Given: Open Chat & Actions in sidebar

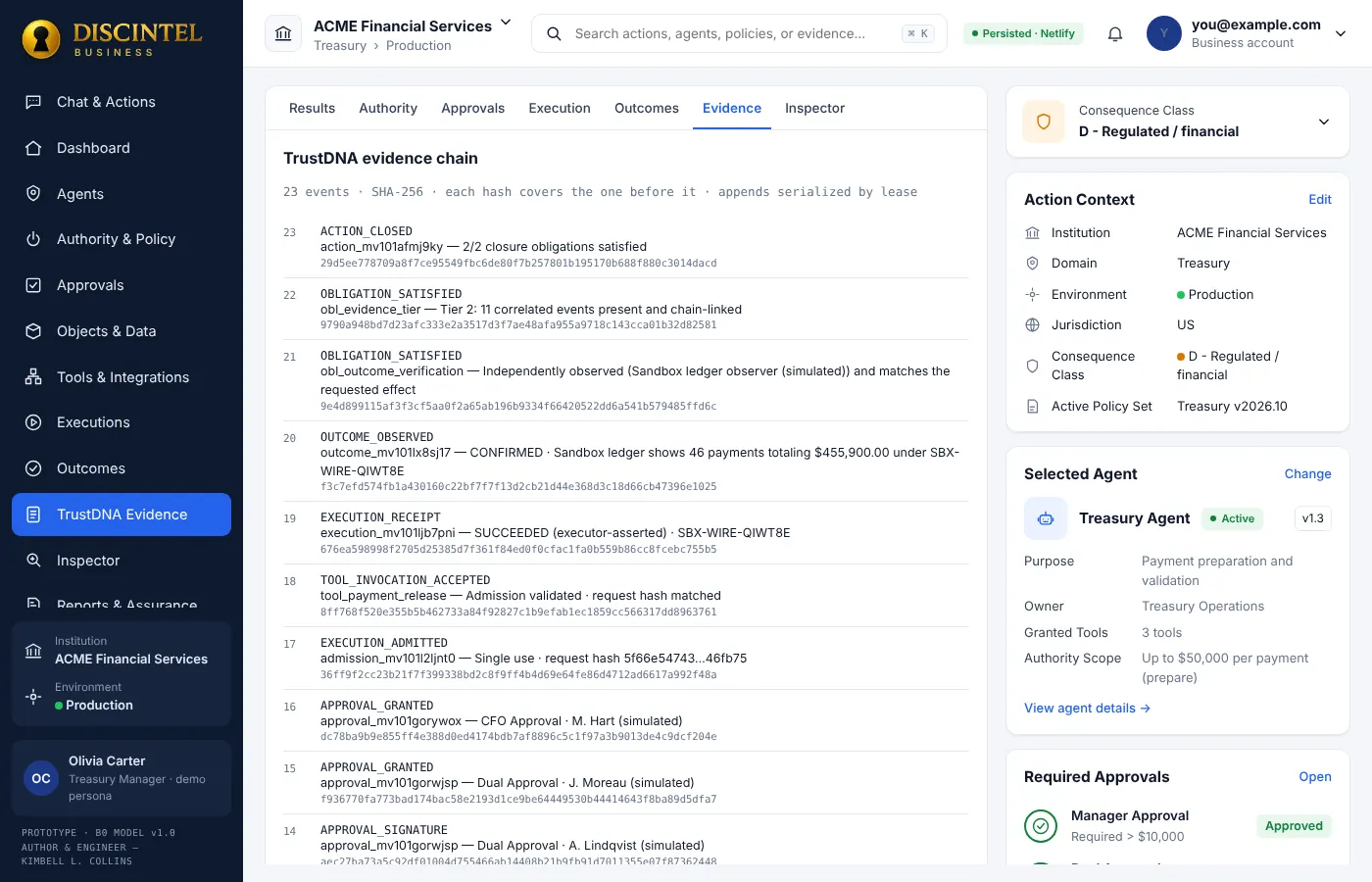Looking at the screenshot, I should (x=122, y=102).
